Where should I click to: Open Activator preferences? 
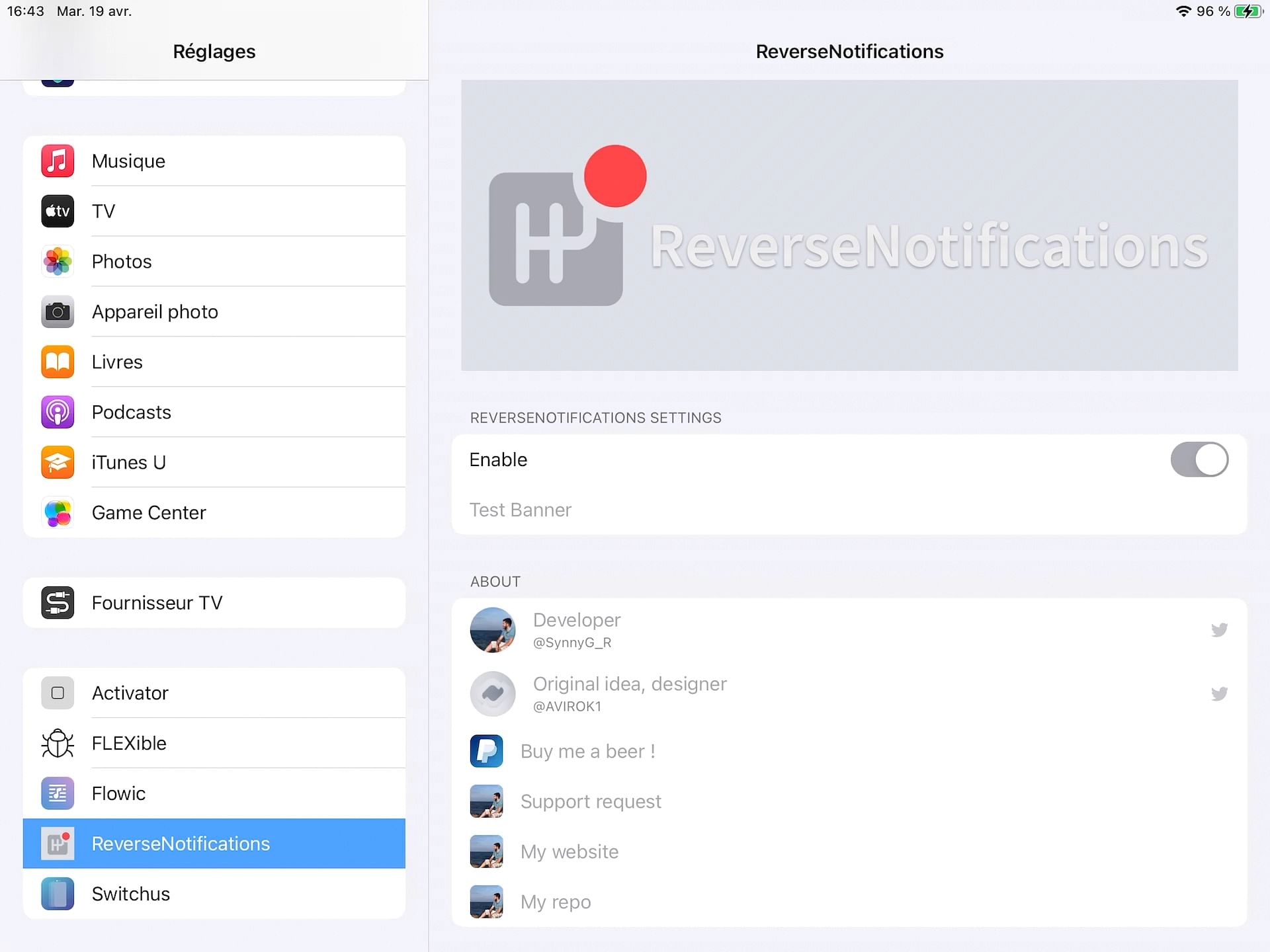[x=214, y=693]
